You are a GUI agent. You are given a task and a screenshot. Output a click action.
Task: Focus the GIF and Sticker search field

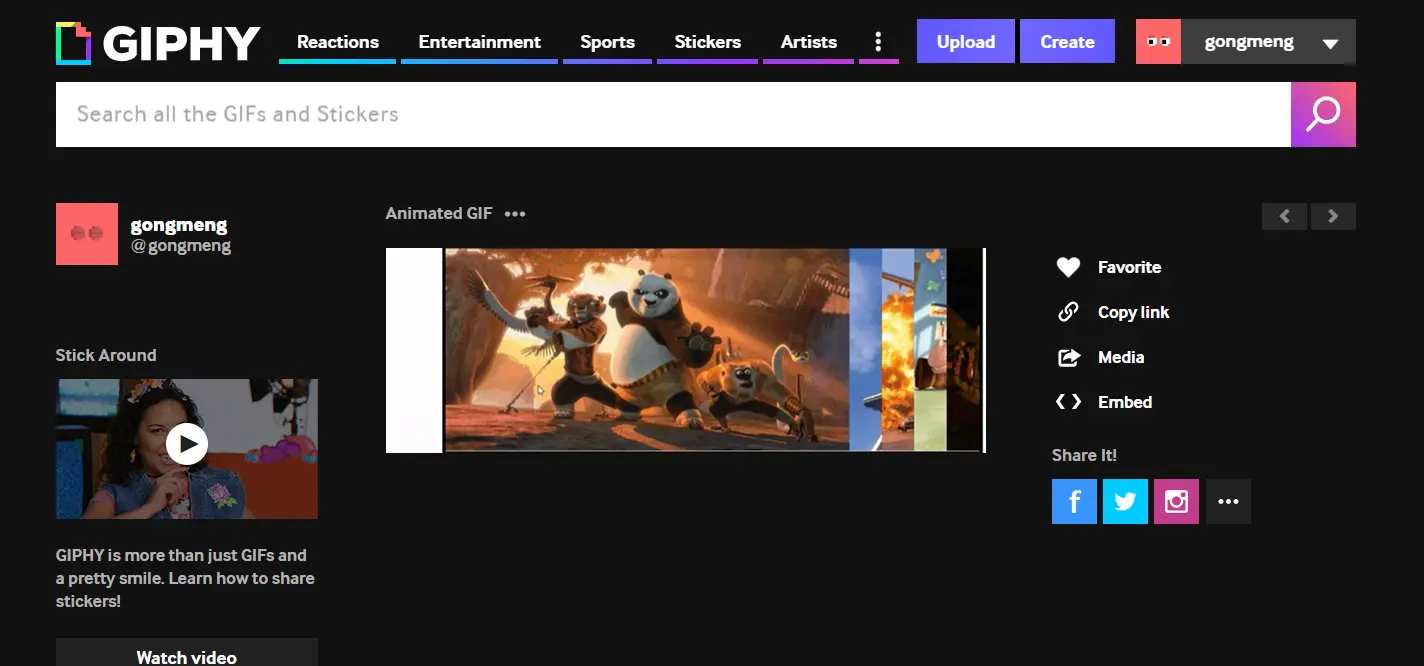pyautogui.click(x=673, y=114)
